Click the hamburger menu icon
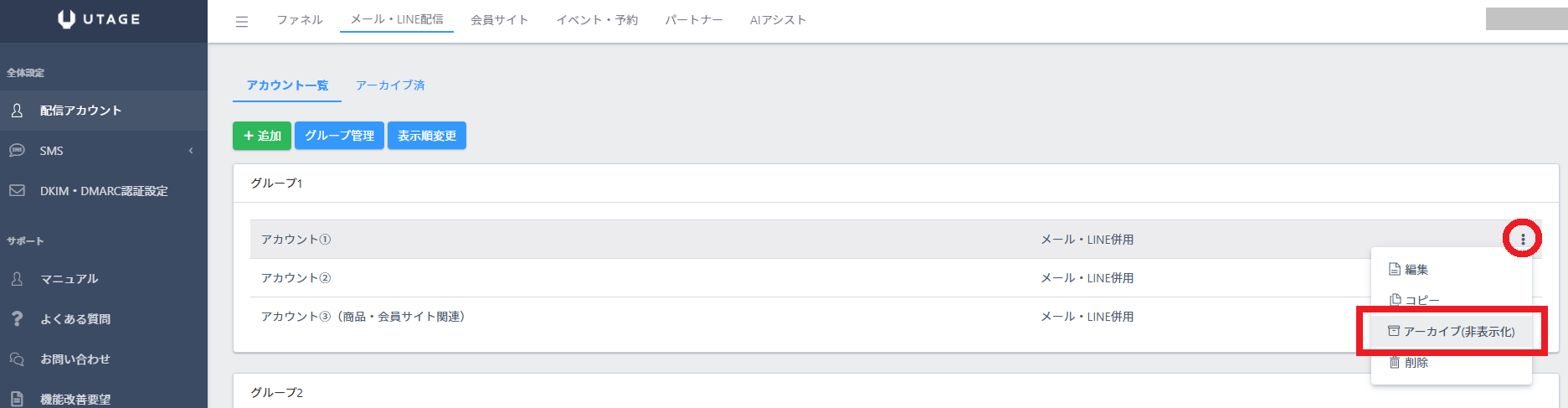1568x408 pixels. (x=242, y=22)
